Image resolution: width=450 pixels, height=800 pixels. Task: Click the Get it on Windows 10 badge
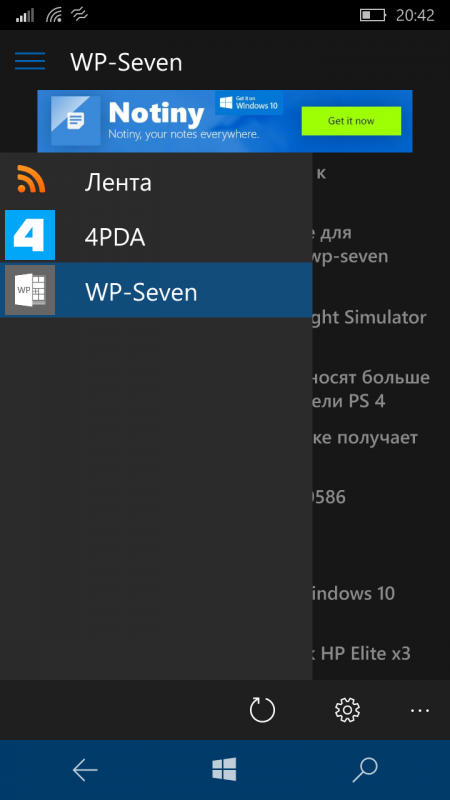249,103
